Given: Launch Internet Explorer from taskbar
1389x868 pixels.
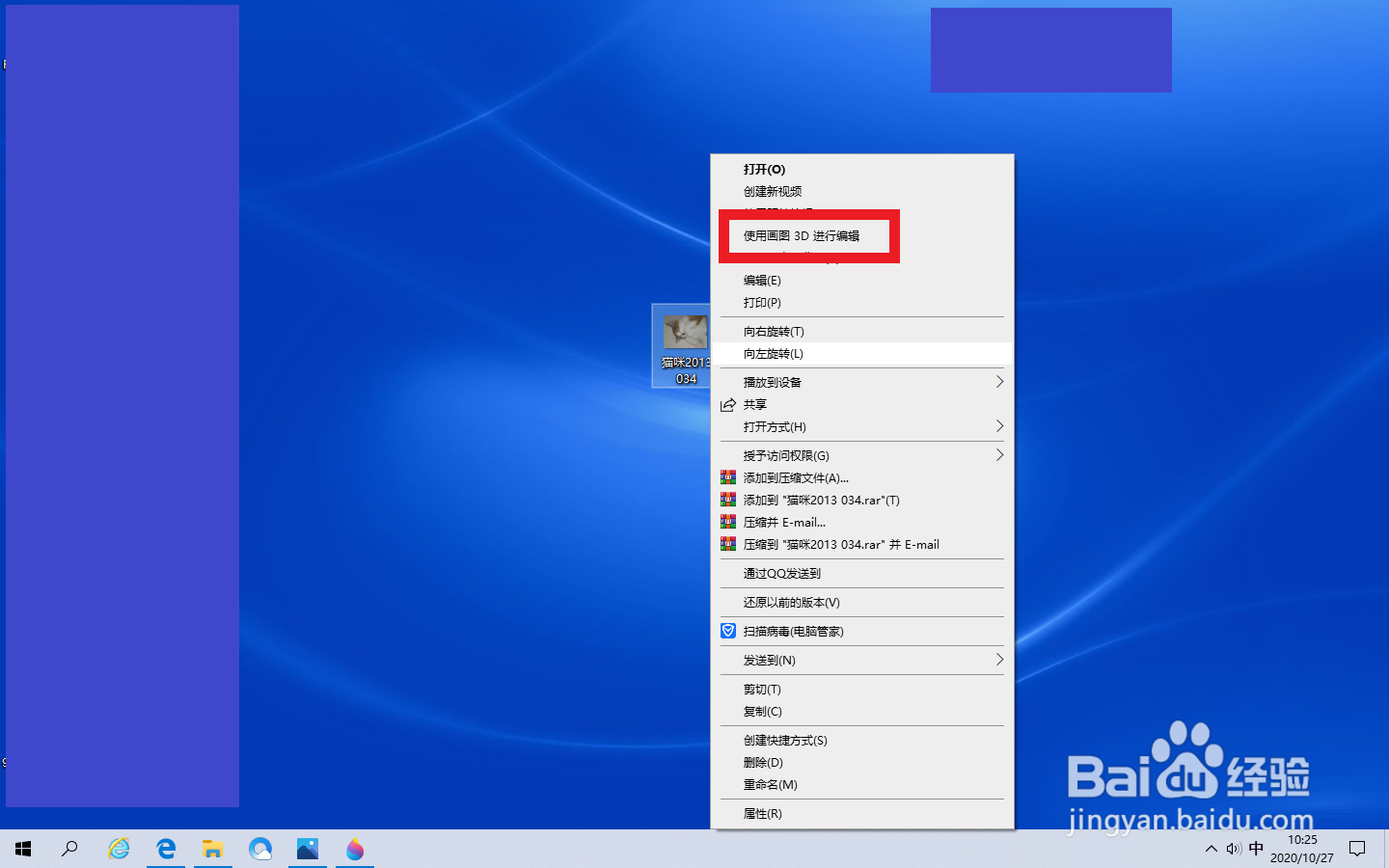Looking at the screenshot, I should tap(119, 849).
